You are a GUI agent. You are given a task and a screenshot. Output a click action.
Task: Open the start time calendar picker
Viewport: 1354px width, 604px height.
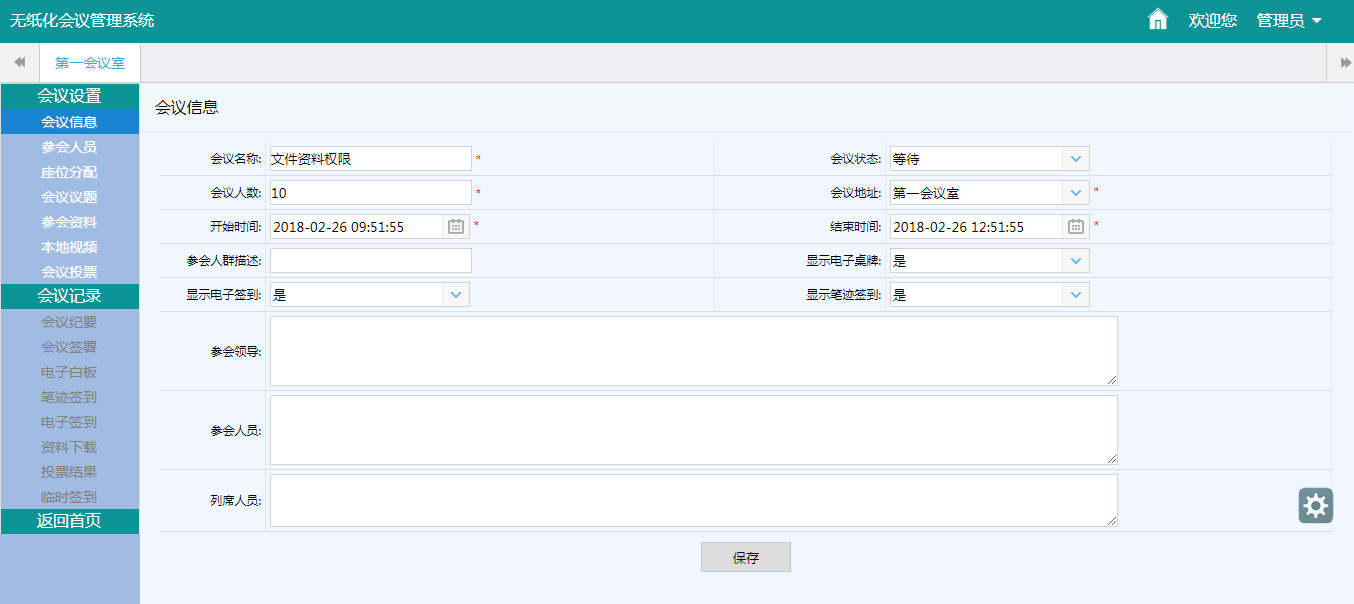[x=456, y=227]
